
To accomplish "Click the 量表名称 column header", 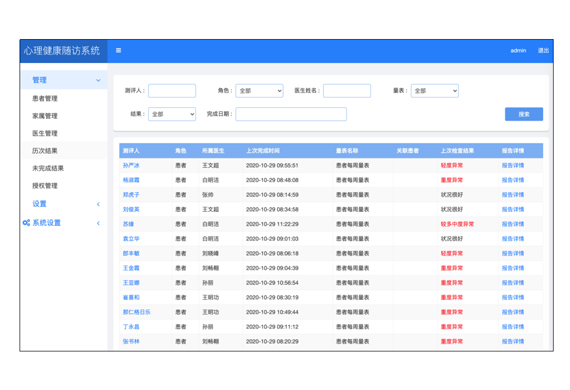I will (347, 151).
